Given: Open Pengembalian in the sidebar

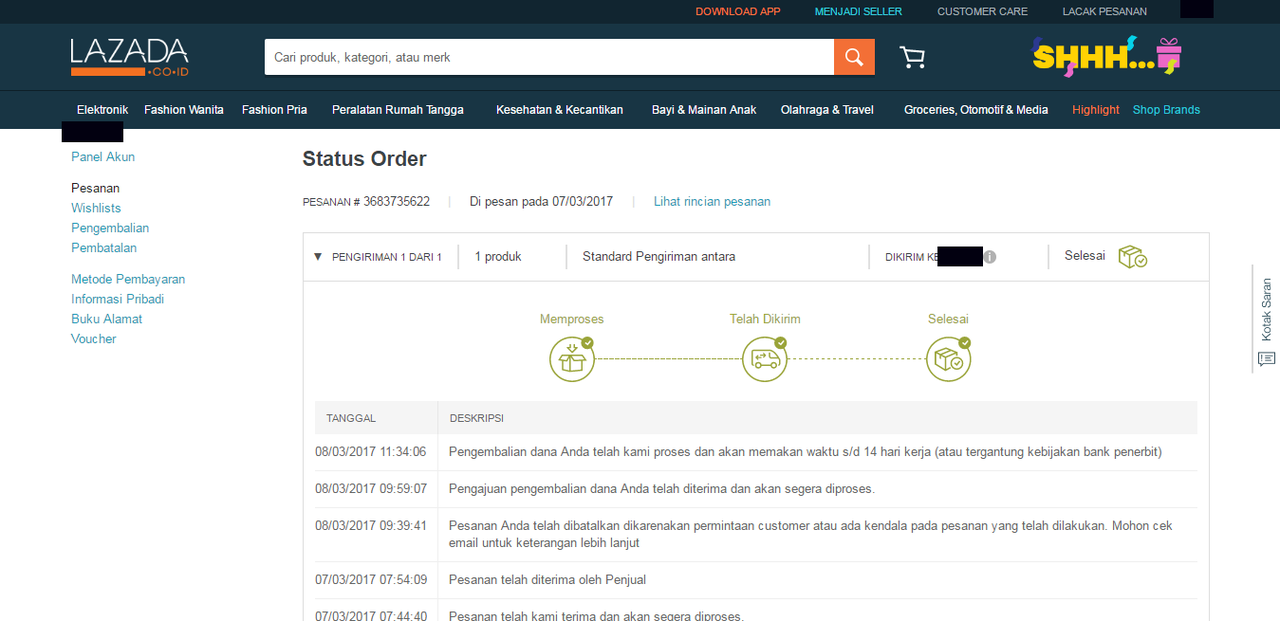Looking at the screenshot, I should (110, 228).
